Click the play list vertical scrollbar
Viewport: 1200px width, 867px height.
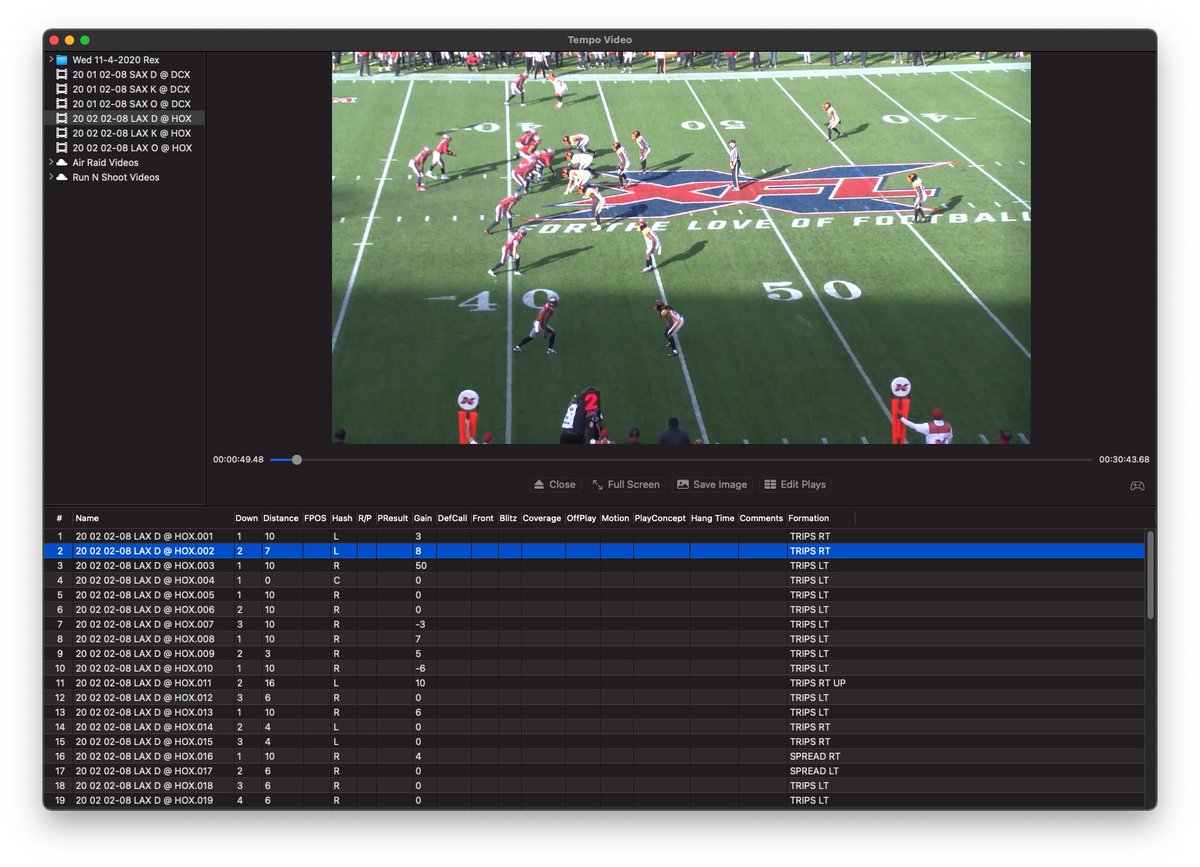point(1150,575)
